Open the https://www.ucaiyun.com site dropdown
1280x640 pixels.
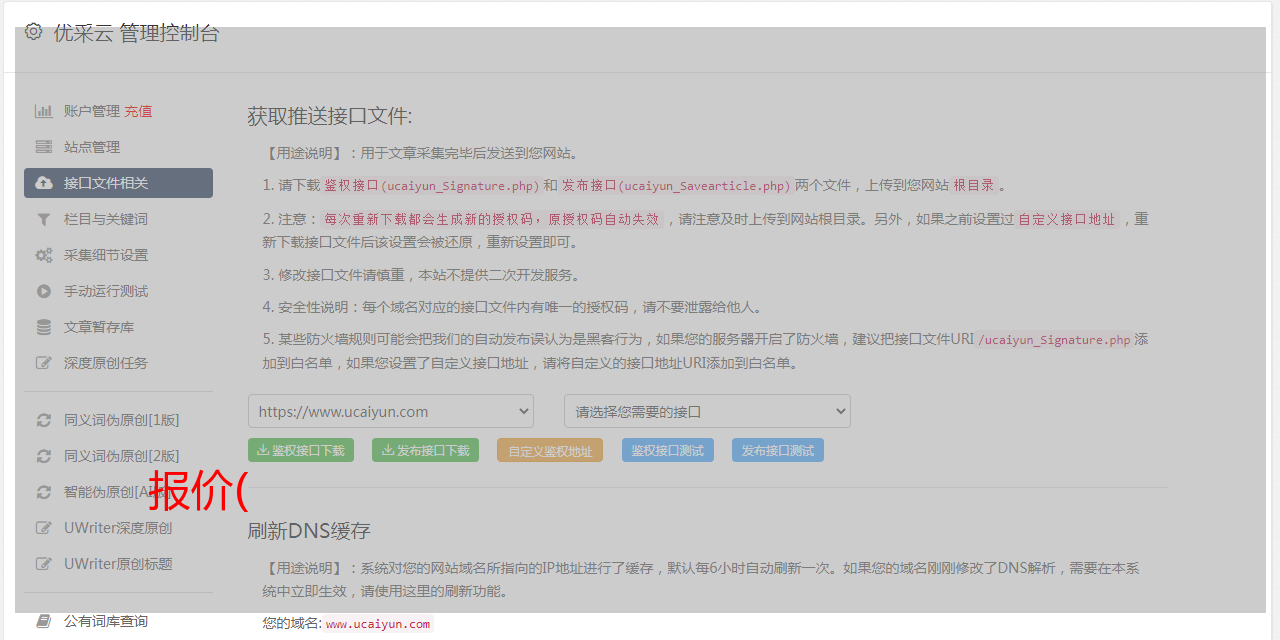tap(391, 411)
